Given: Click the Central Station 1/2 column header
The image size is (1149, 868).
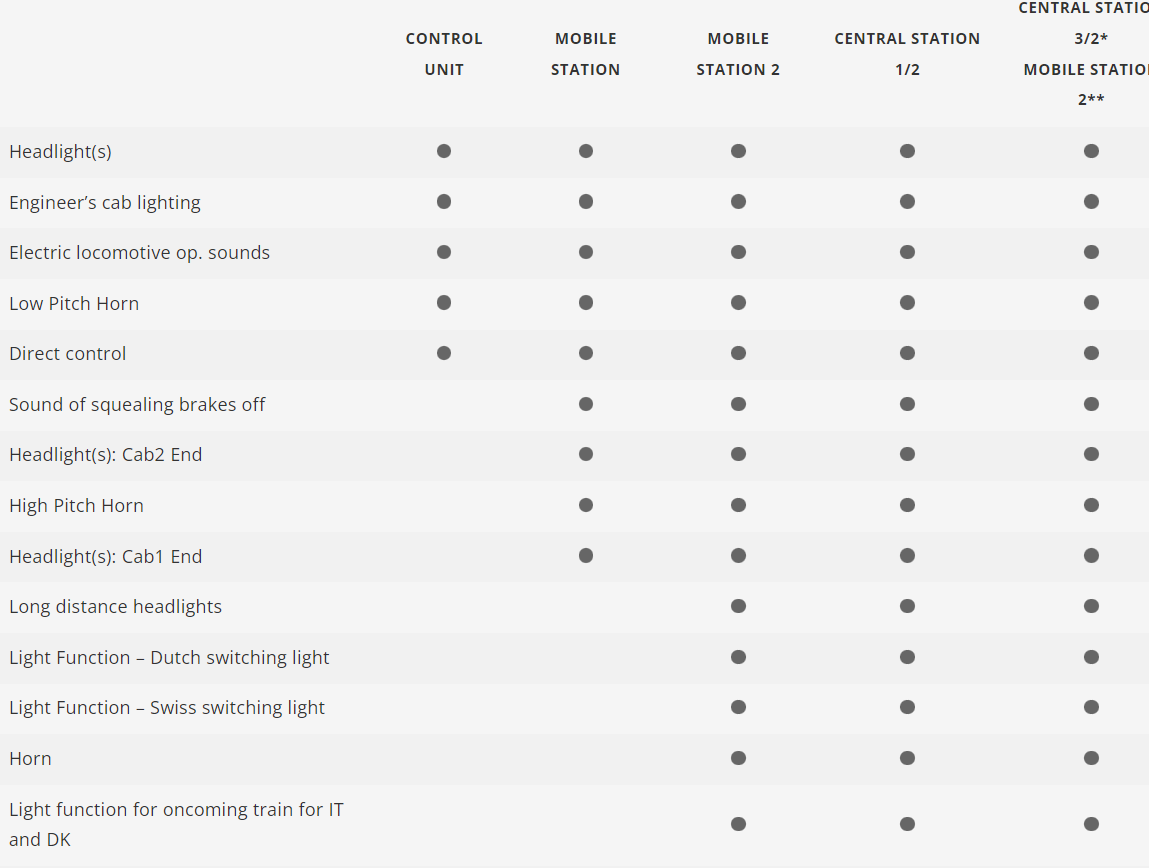Looking at the screenshot, I should tap(907, 54).
